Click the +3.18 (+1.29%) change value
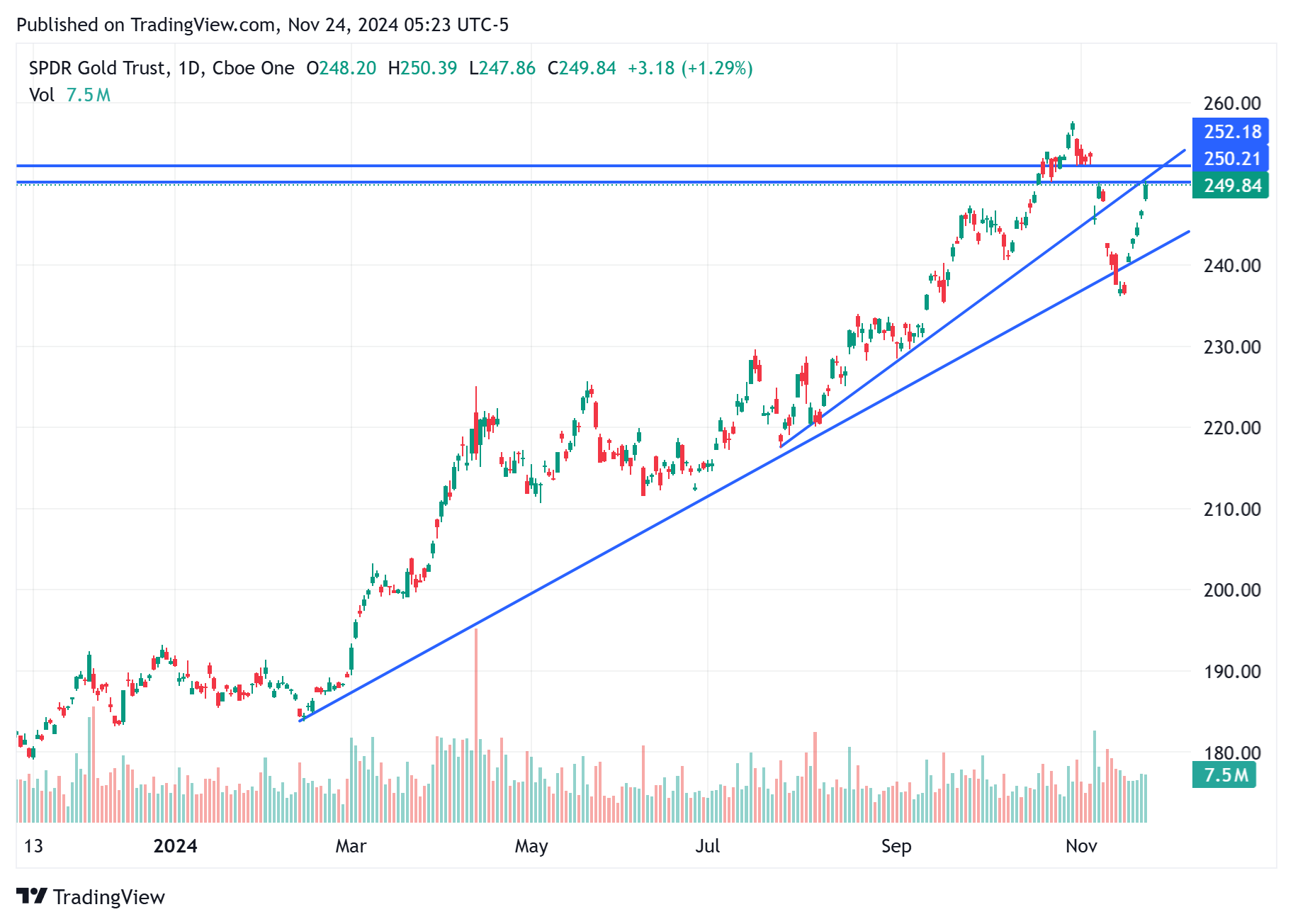 [690, 68]
